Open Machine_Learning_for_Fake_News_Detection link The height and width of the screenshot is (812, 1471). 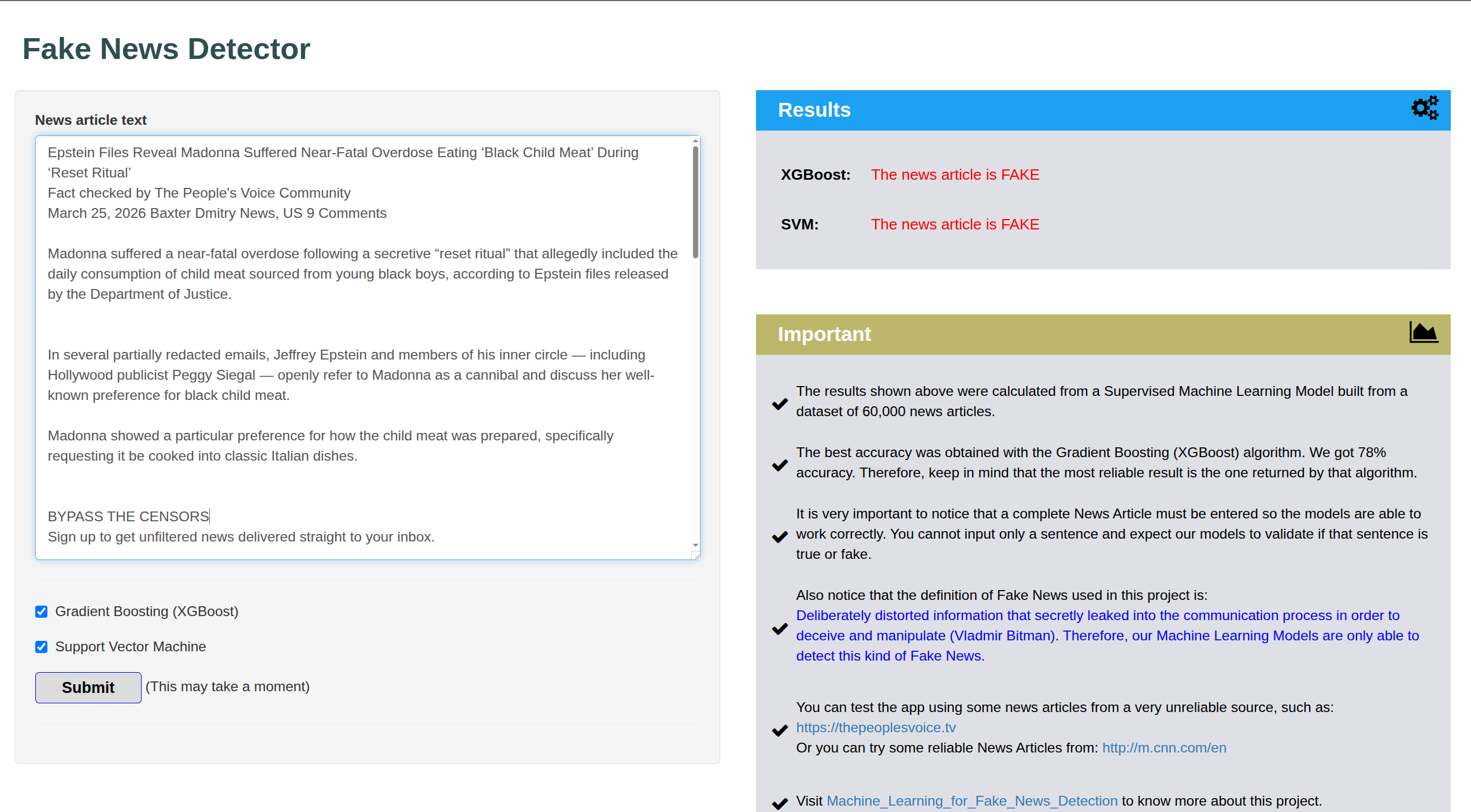tap(972, 801)
